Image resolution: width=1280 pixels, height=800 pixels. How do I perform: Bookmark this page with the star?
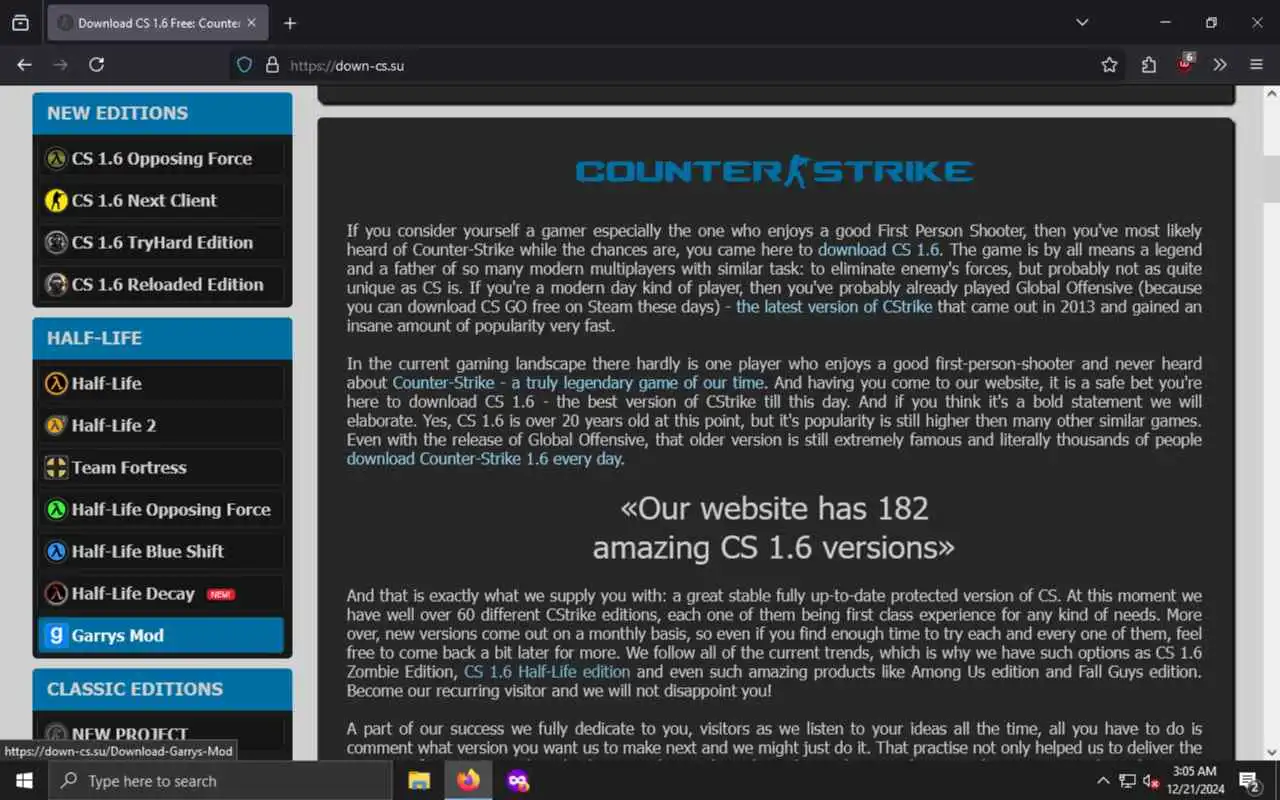(x=1109, y=65)
